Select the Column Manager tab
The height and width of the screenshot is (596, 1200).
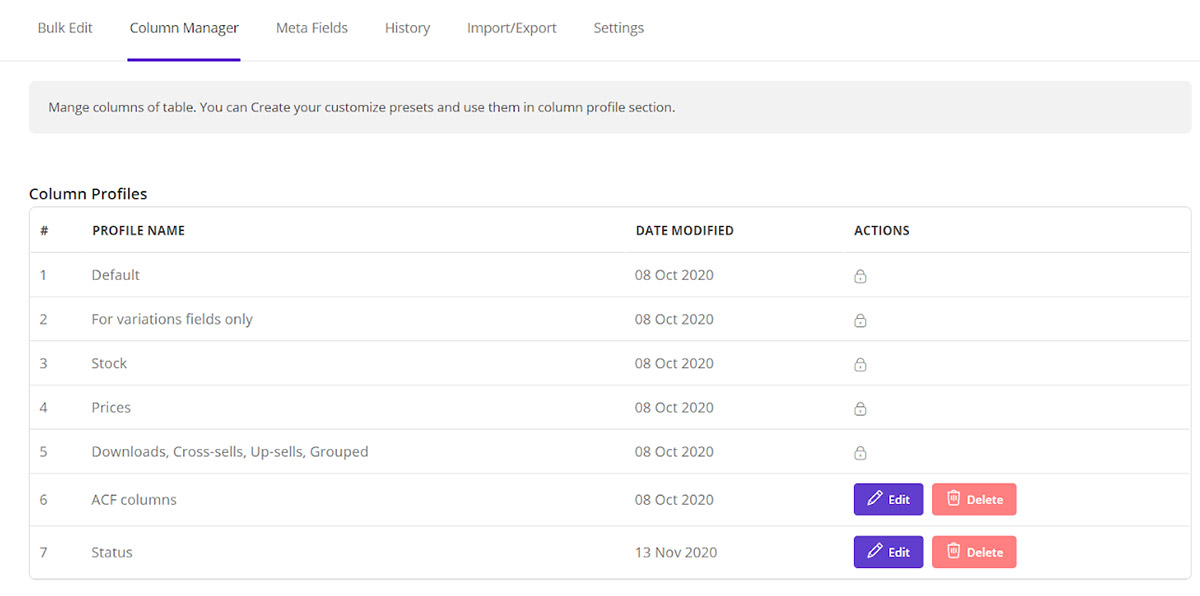[184, 28]
